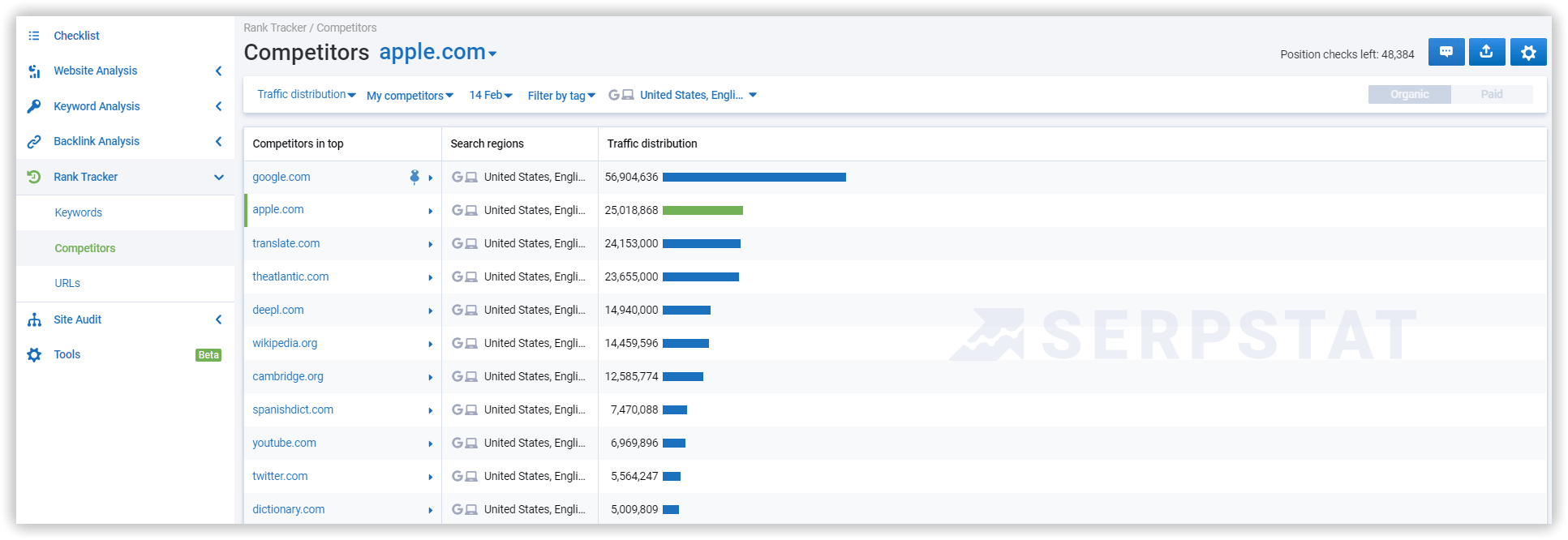Viewport: 1568px width, 540px height.
Task: Click the apple.com green traffic bar
Action: click(702, 210)
